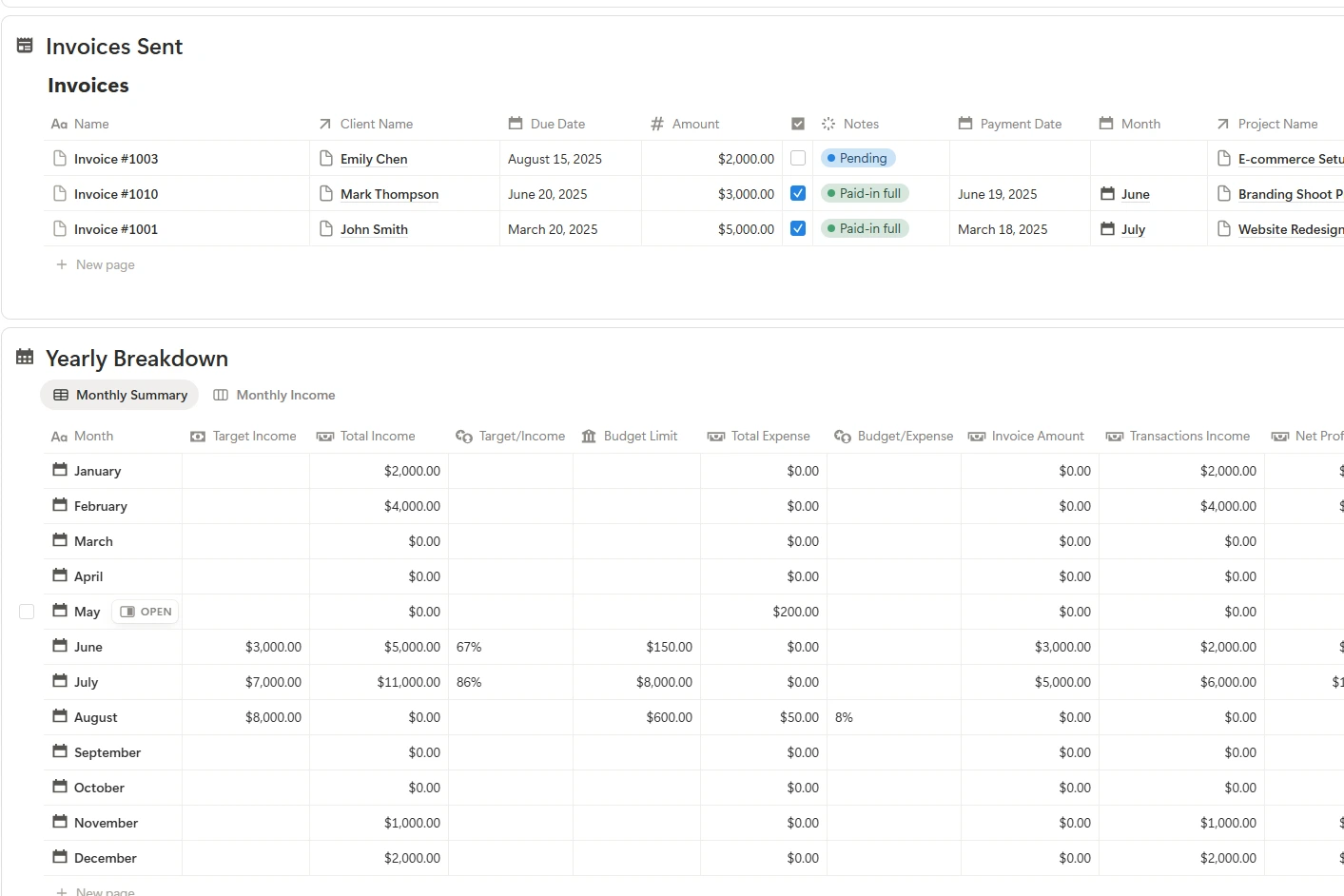
Task: Click the Budget Limit column bank icon
Action: (x=589, y=437)
